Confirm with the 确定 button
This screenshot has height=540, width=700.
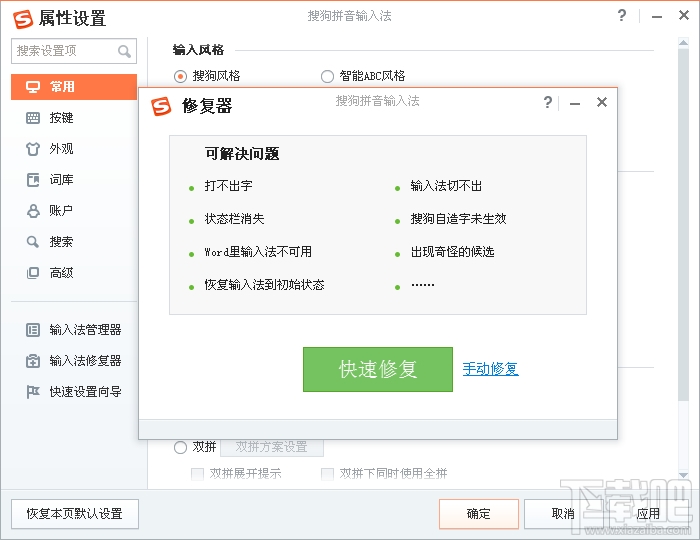479,514
